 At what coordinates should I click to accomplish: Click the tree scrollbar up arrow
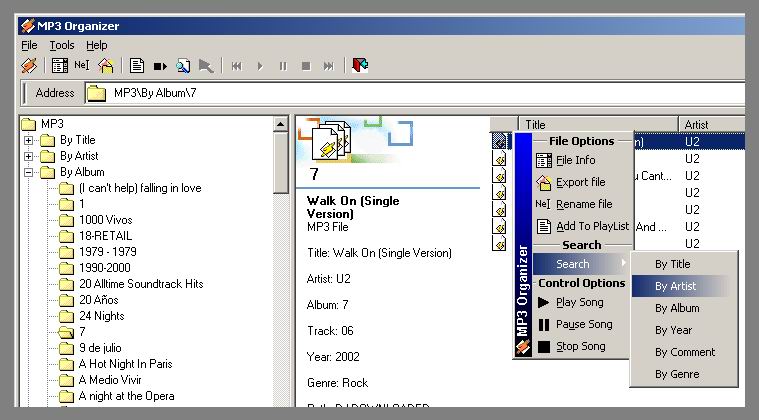tap(280, 124)
